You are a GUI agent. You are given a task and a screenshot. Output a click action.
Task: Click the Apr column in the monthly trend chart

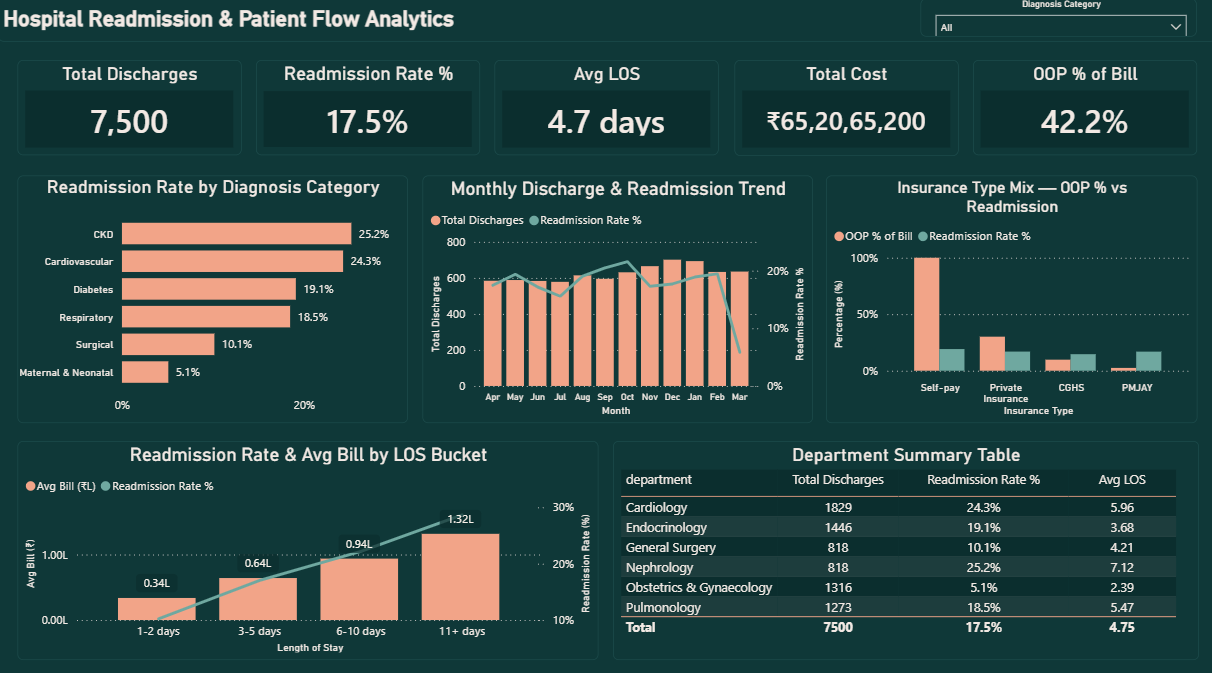point(492,333)
